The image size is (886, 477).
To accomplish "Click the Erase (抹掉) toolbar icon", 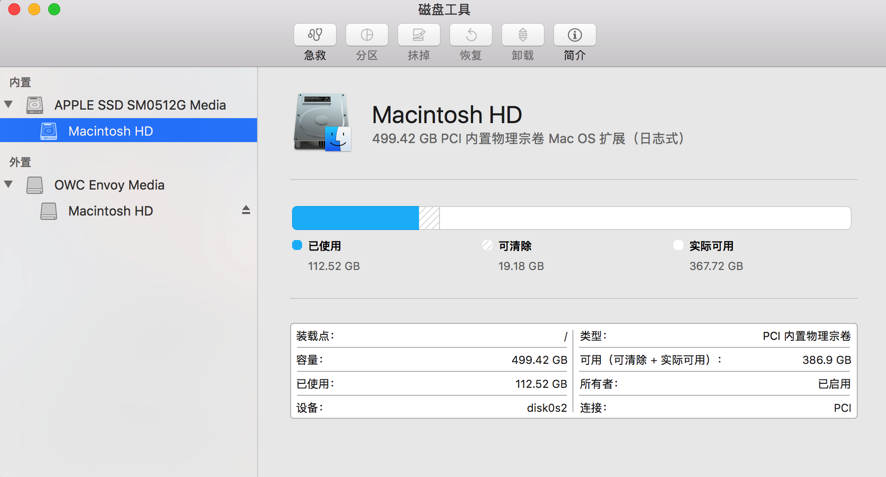I will (x=419, y=36).
